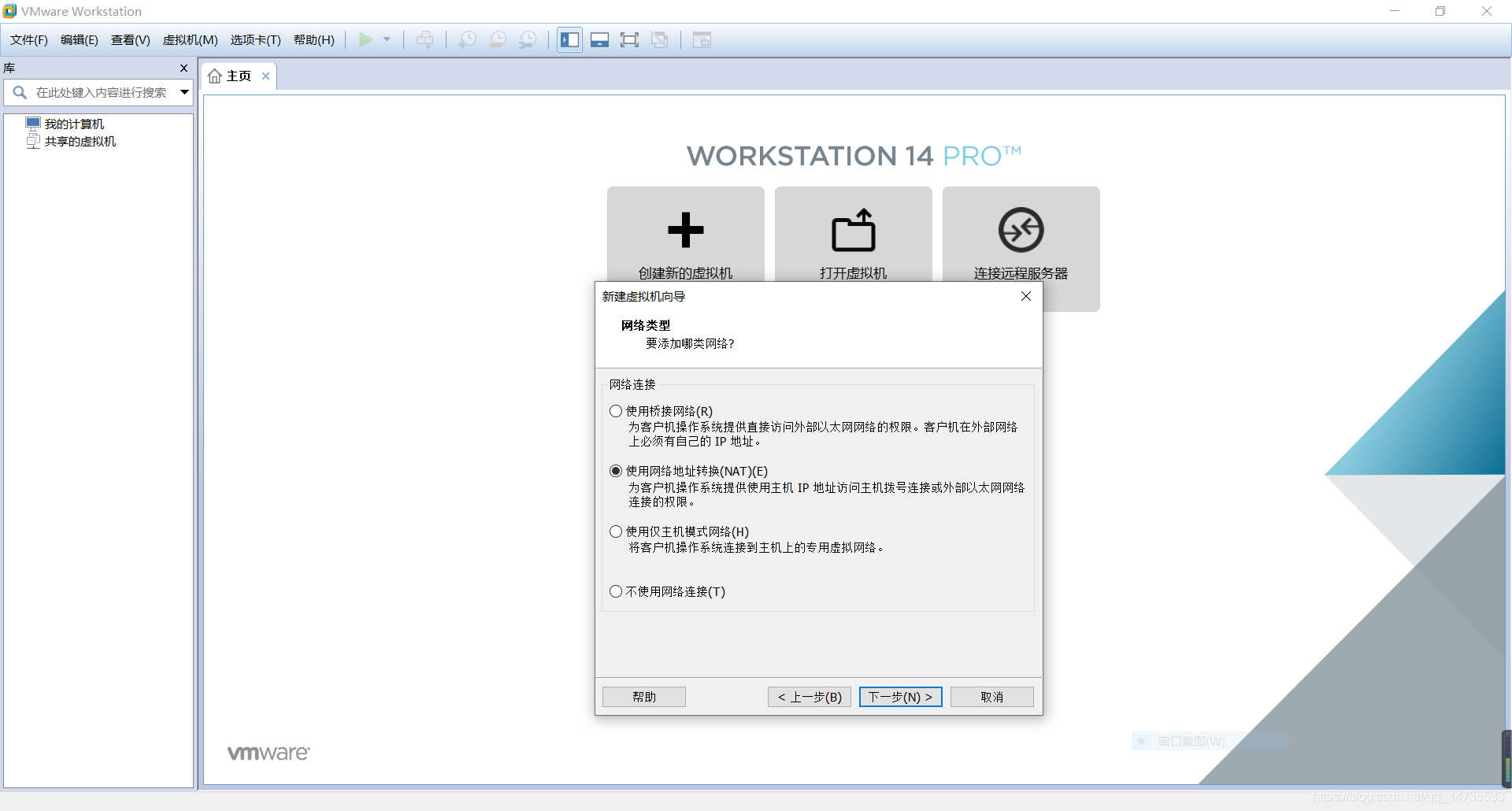This screenshot has height=811, width=1512.
Task: Click the manage snapshots toolbar icon
Action: 528,39
